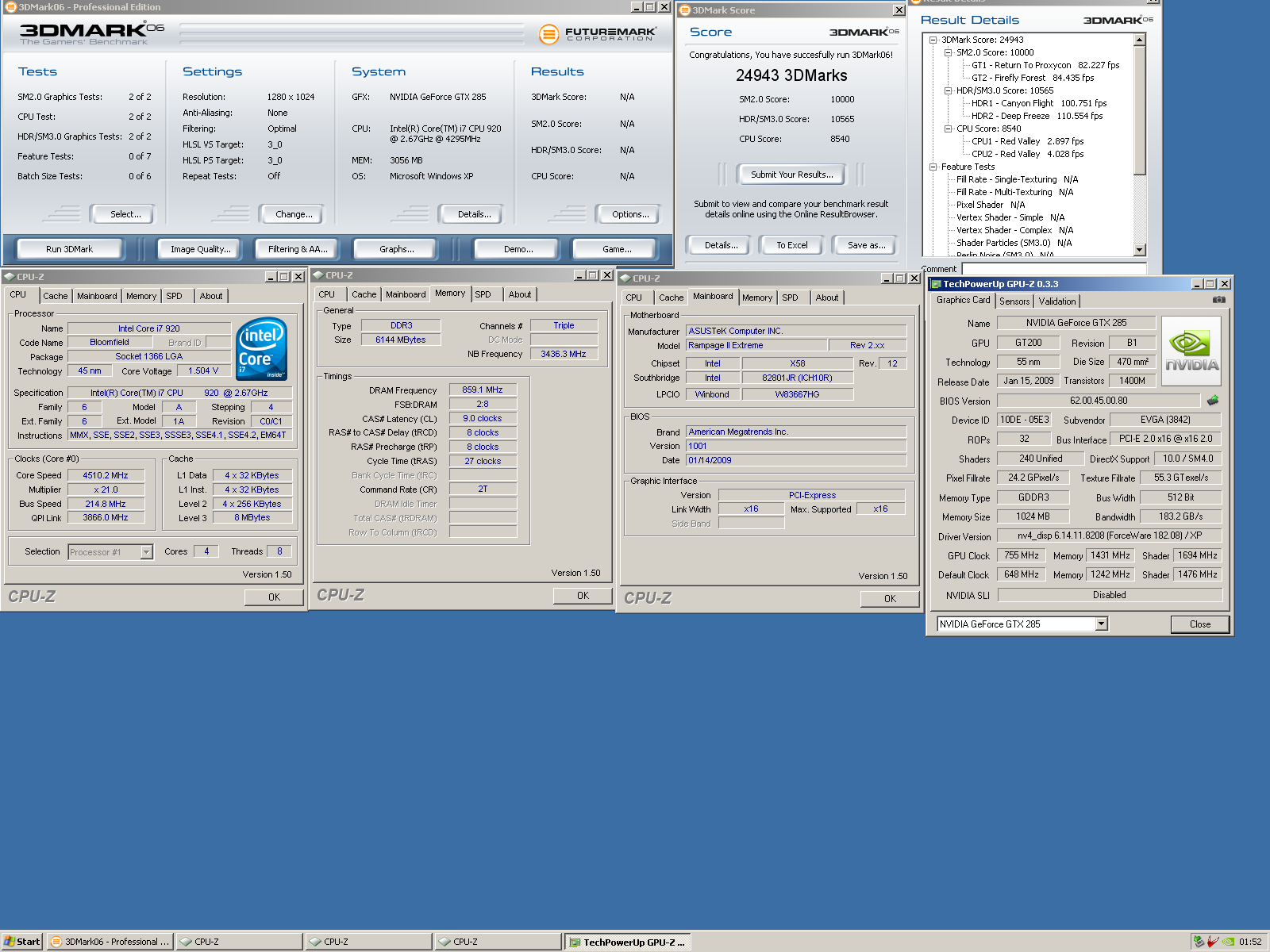Collapse the 3DMark Score: 24943 tree node
This screenshot has height=952, width=1270.
(x=933, y=40)
